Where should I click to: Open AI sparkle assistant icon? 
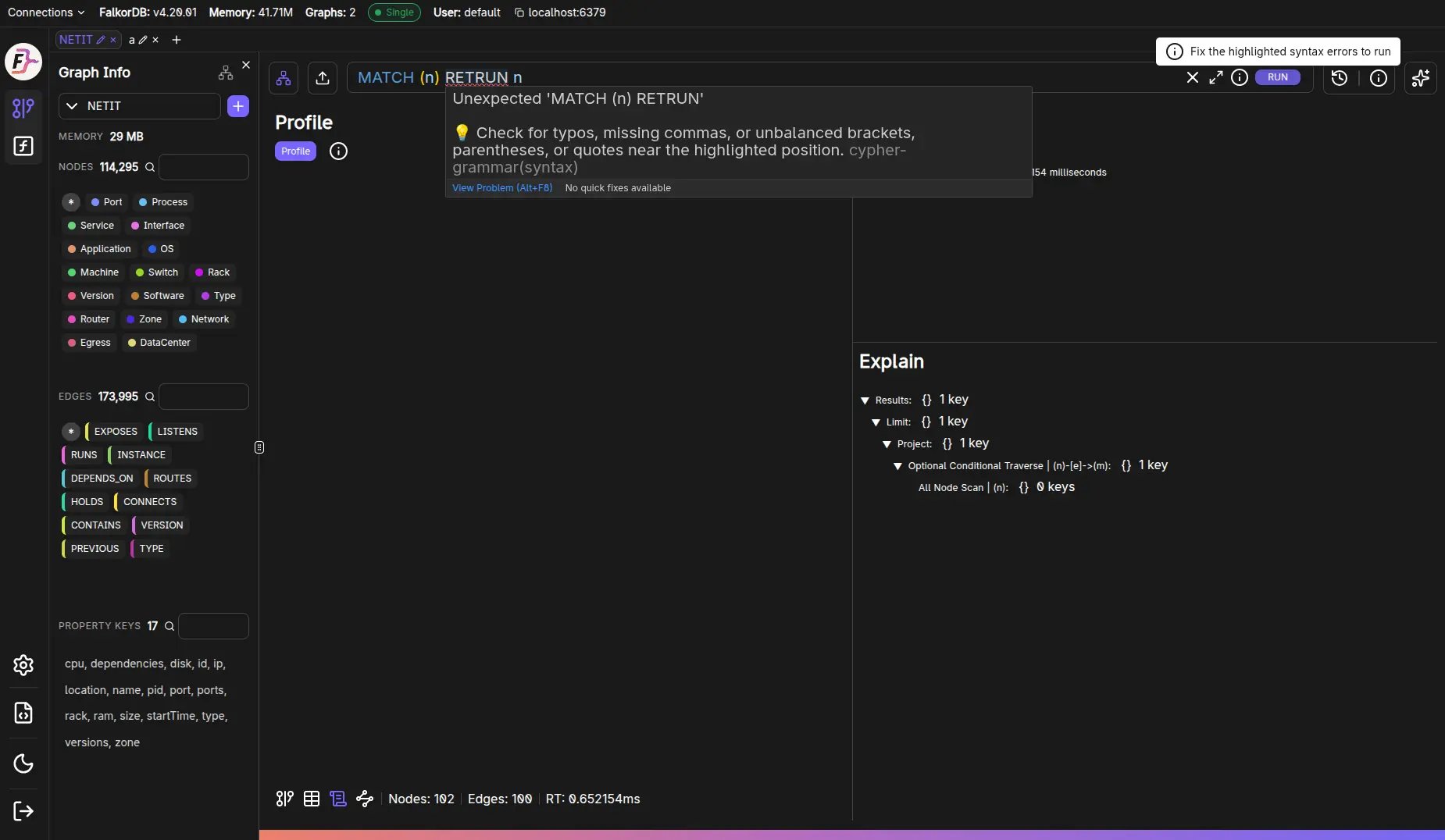tap(1421, 77)
